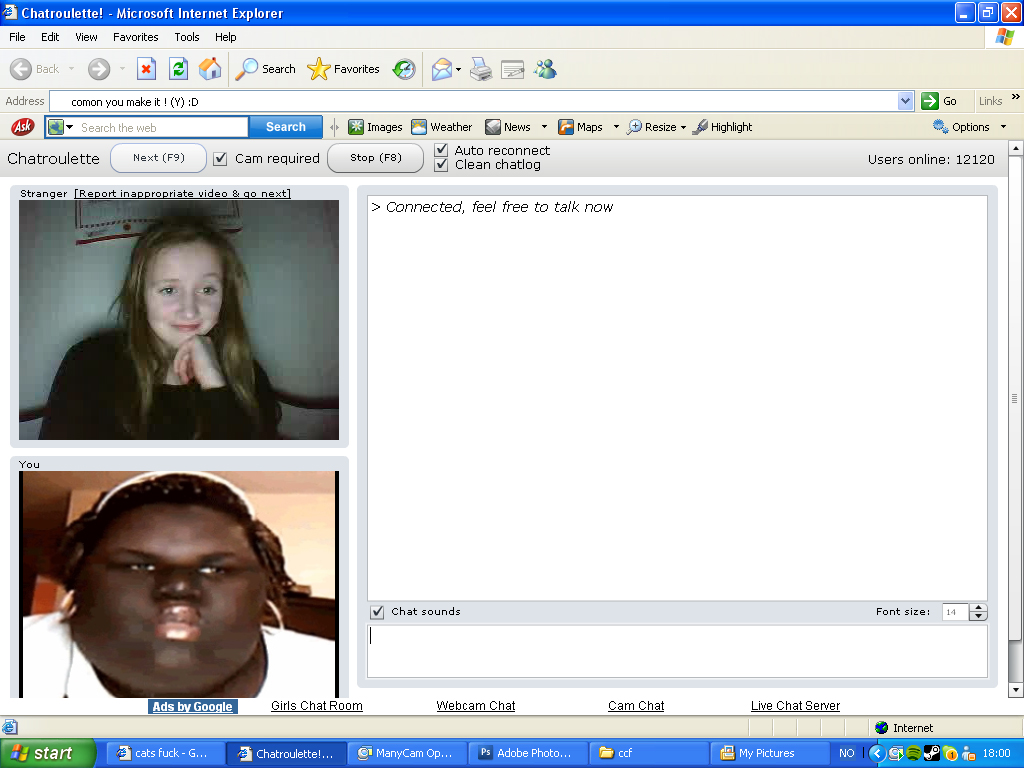Click the Print printer icon
Viewport: 1024px width, 768px height.
pos(481,69)
